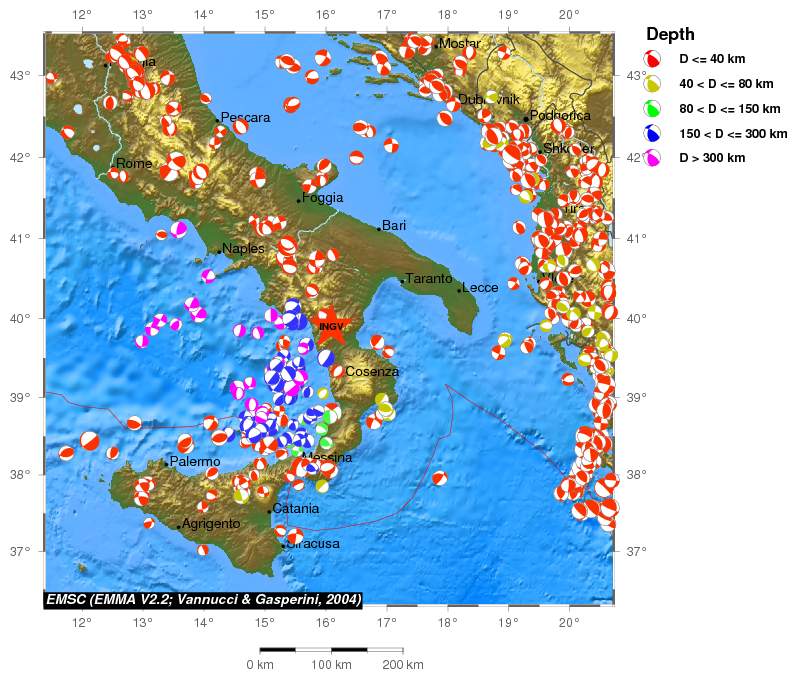Click the Mostar city label
797x679 pixels.
coord(459,44)
